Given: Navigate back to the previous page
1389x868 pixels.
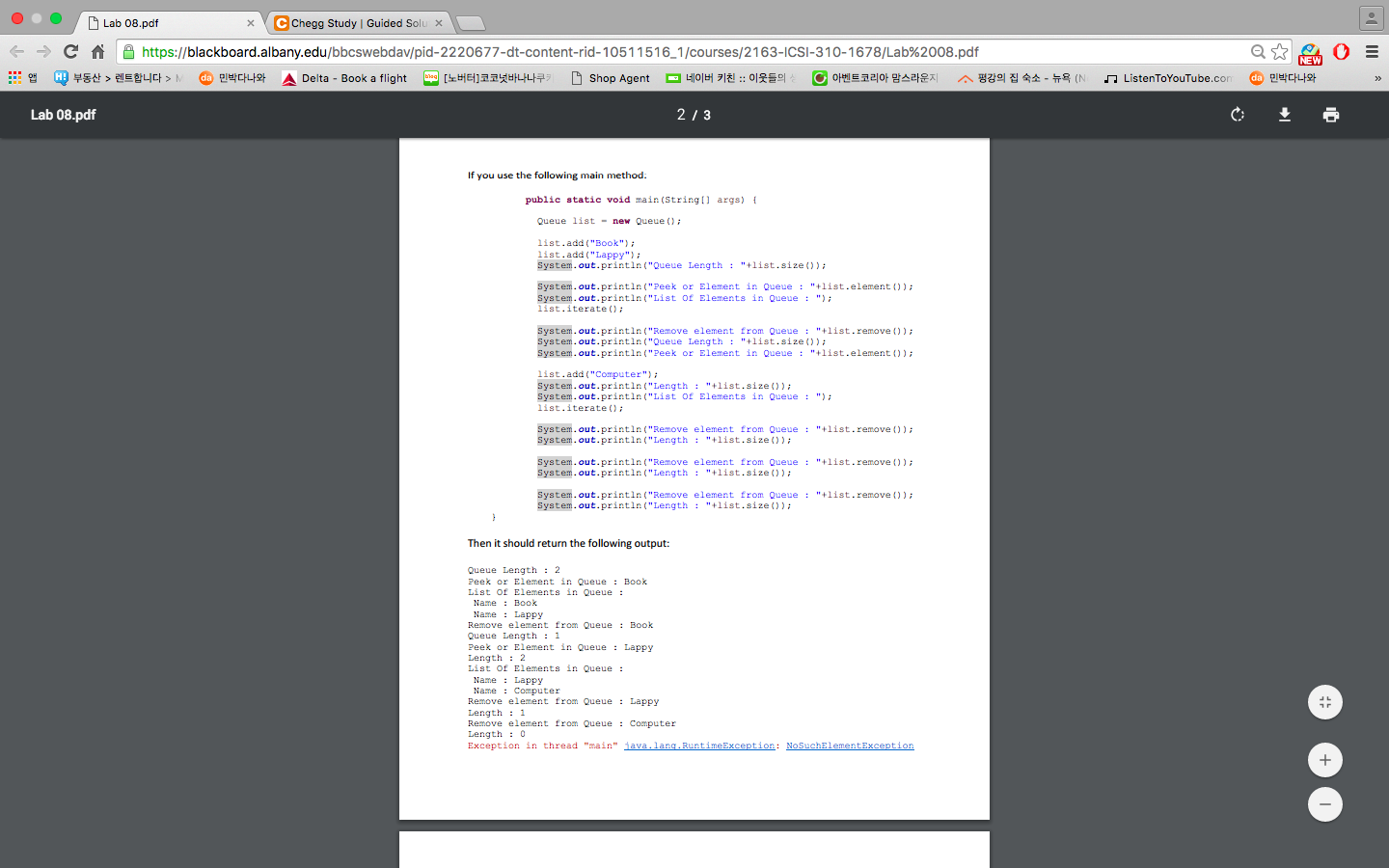Looking at the screenshot, I should pos(16,51).
